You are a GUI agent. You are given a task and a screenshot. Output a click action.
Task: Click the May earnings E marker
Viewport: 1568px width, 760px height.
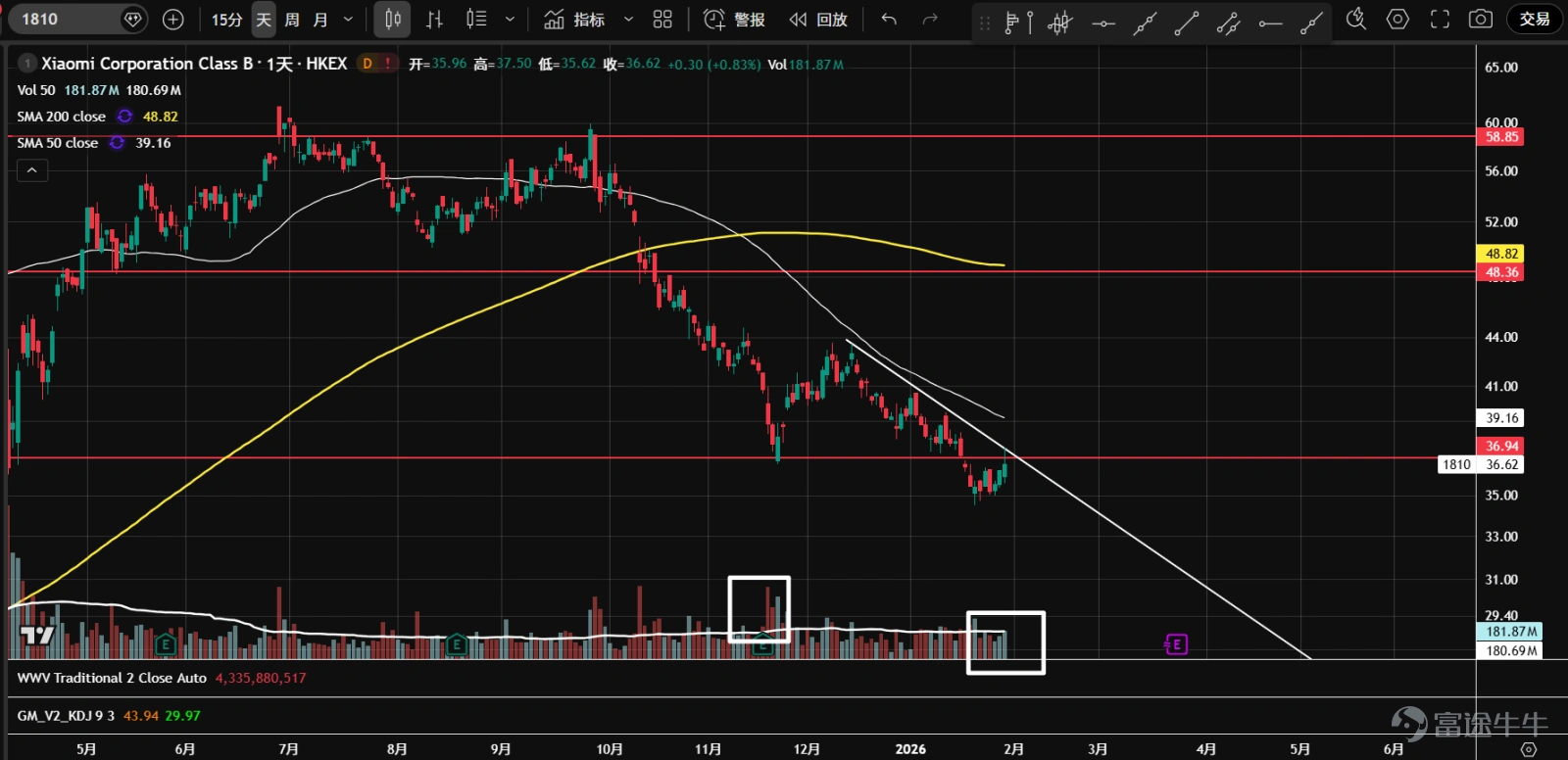click(165, 644)
